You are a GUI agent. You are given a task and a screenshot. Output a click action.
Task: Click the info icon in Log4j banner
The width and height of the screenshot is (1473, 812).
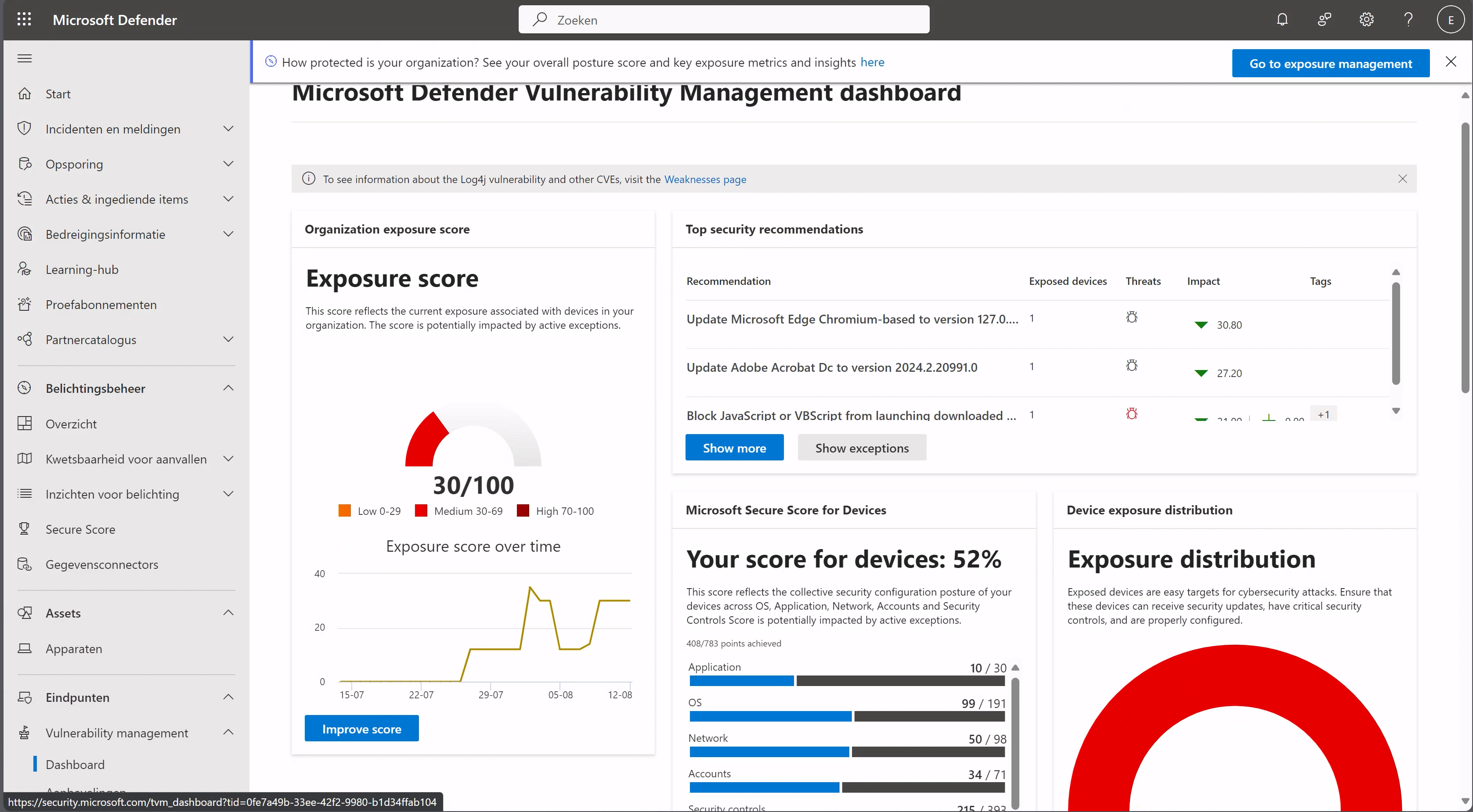click(x=308, y=179)
